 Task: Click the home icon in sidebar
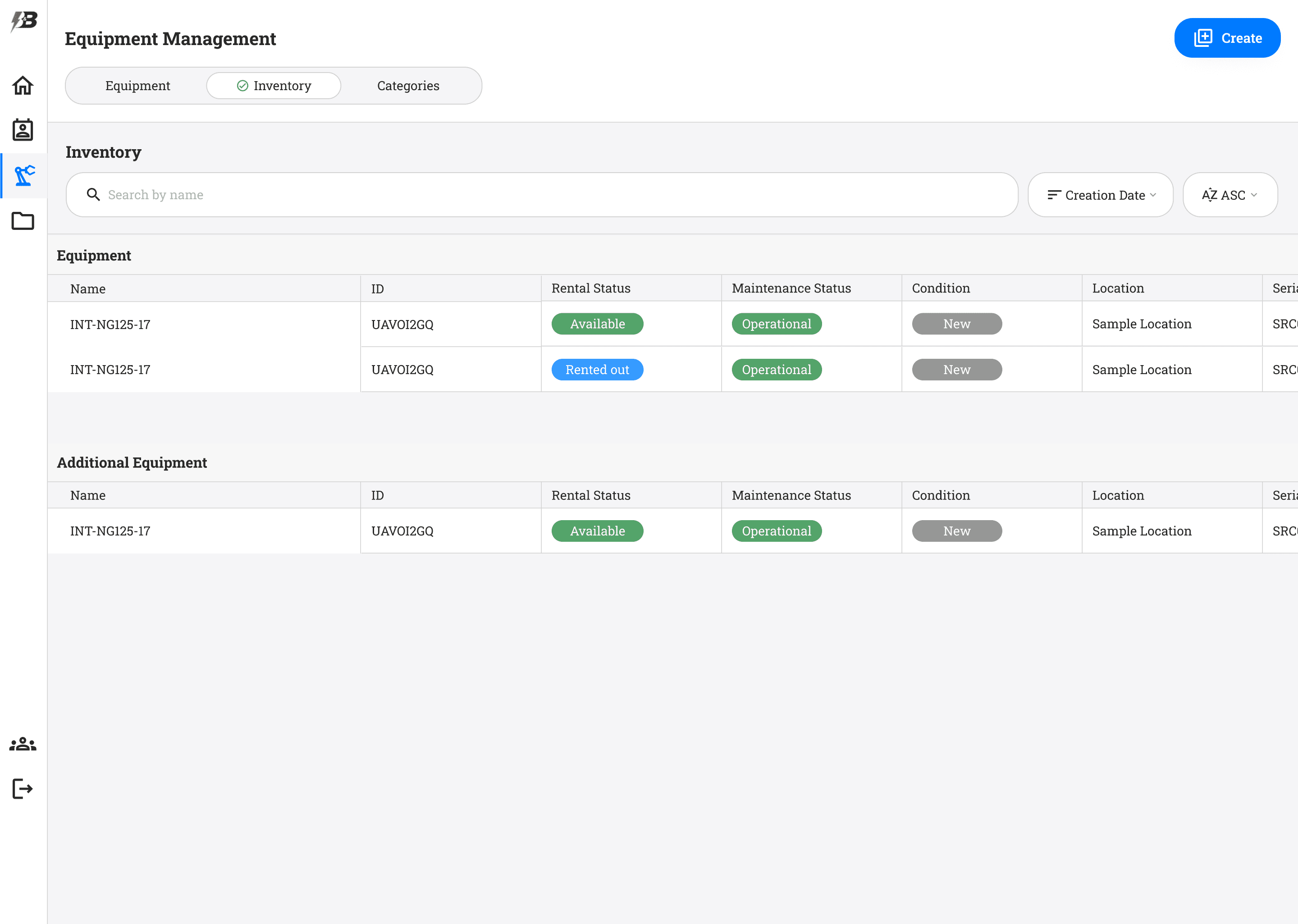[23, 86]
